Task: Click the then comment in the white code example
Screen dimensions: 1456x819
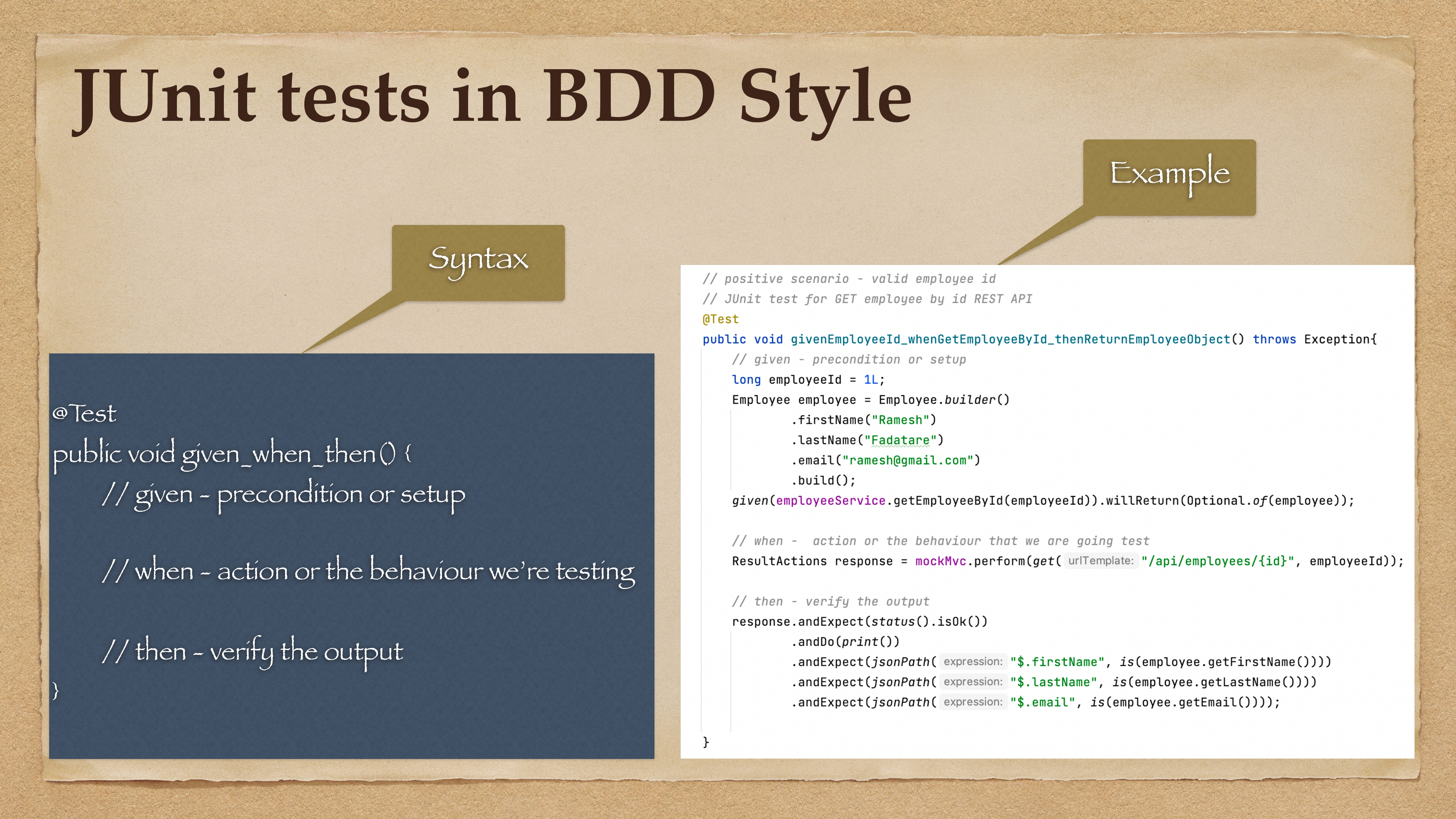Action: click(x=830, y=602)
